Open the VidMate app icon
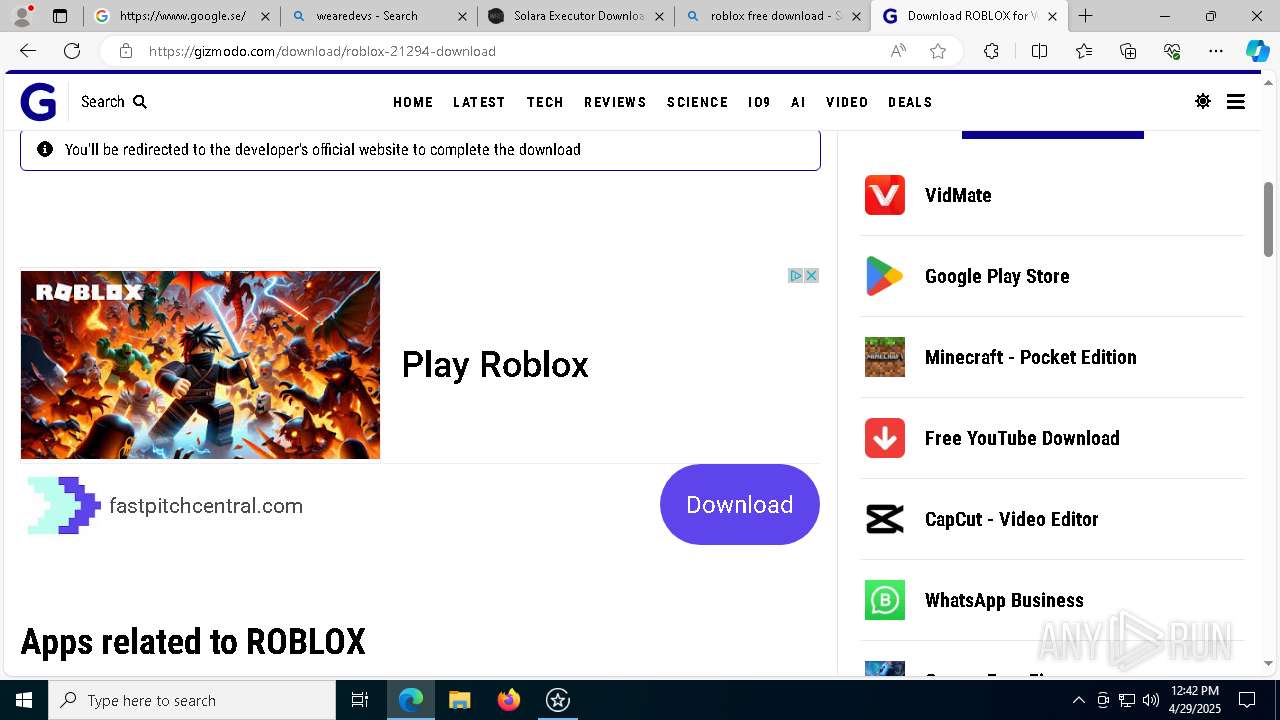Image resolution: width=1280 pixels, height=720 pixels. (885, 195)
